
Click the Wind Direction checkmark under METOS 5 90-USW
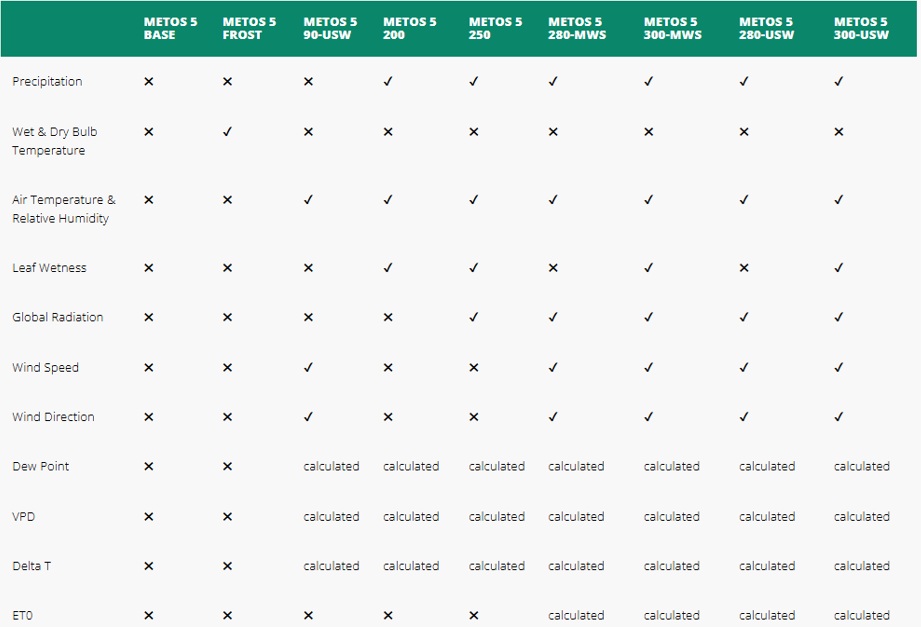pyautogui.click(x=308, y=417)
